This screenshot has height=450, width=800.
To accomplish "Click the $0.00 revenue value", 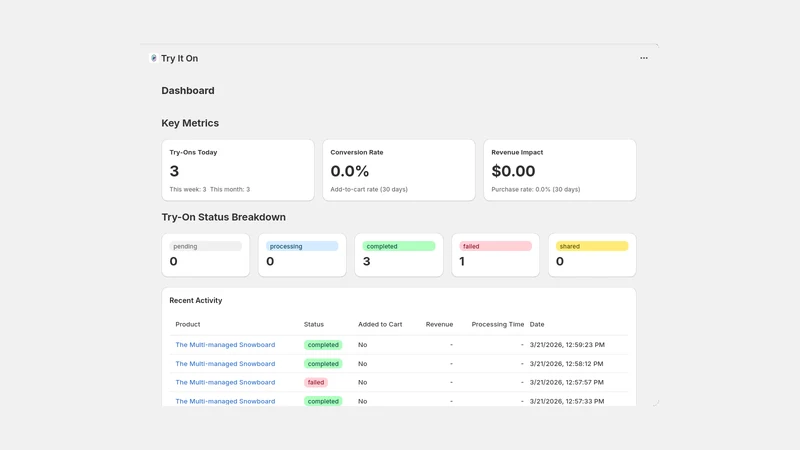I will pyautogui.click(x=513, y=171).
